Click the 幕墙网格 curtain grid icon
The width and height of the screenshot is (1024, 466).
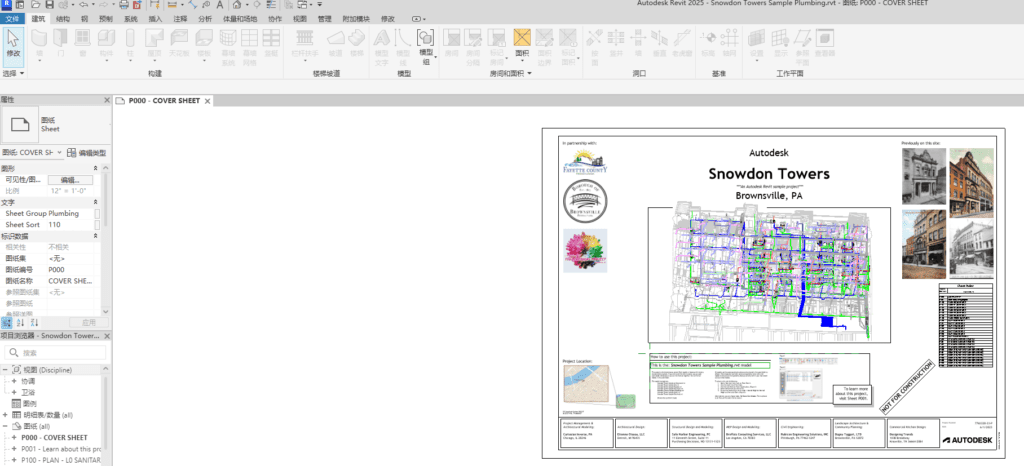[249, 39]
